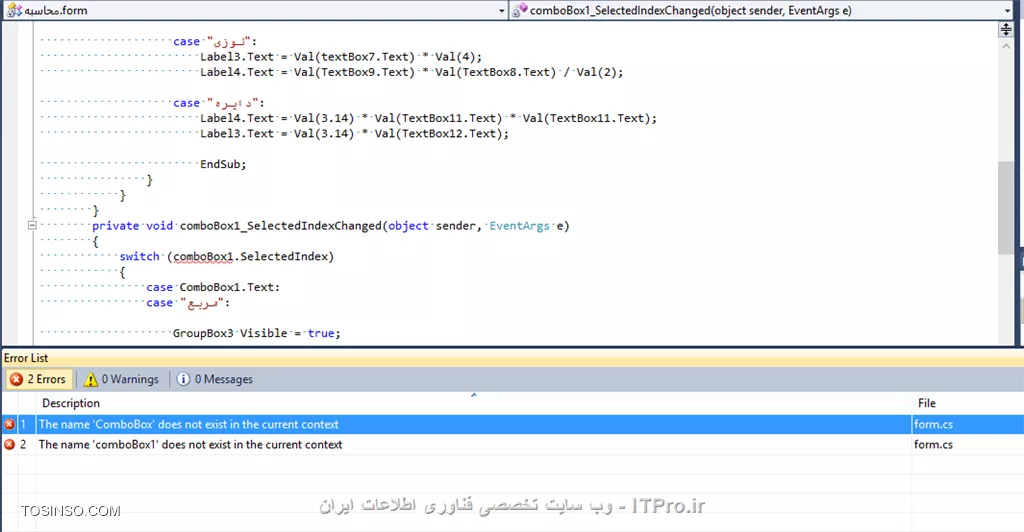The width and height of the screenshot is (1024, 532).
Task: Click the 'Label4.Text = Val(TextBox9.Text)' line
Action: pyautogui.click(x=411, y=72)
